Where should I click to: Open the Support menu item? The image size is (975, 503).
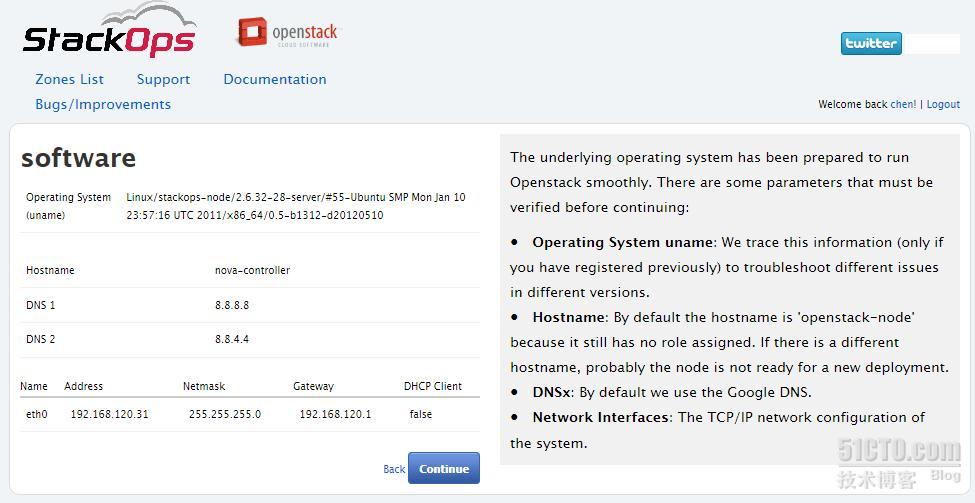164,80
